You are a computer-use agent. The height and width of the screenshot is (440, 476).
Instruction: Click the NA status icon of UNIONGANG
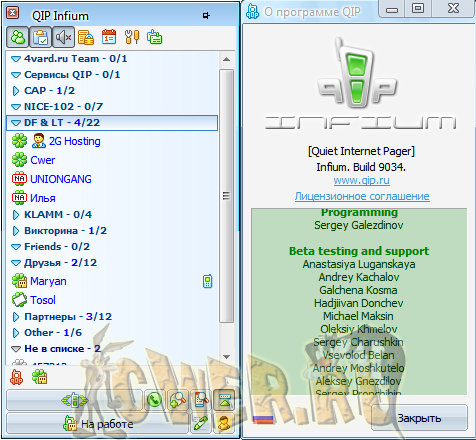tap(19, 179)
